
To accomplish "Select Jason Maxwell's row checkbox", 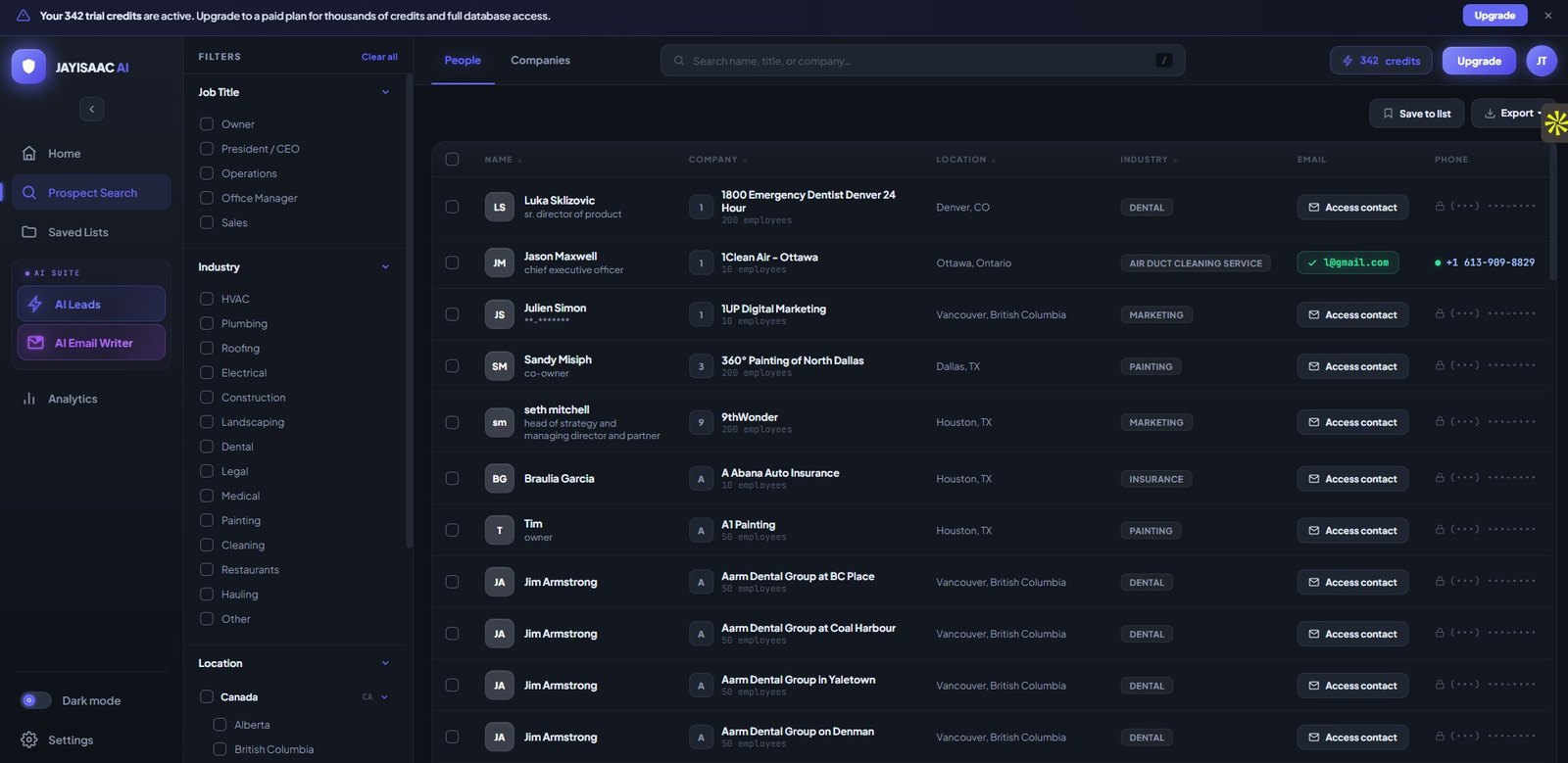I will (x=452, y=262).
